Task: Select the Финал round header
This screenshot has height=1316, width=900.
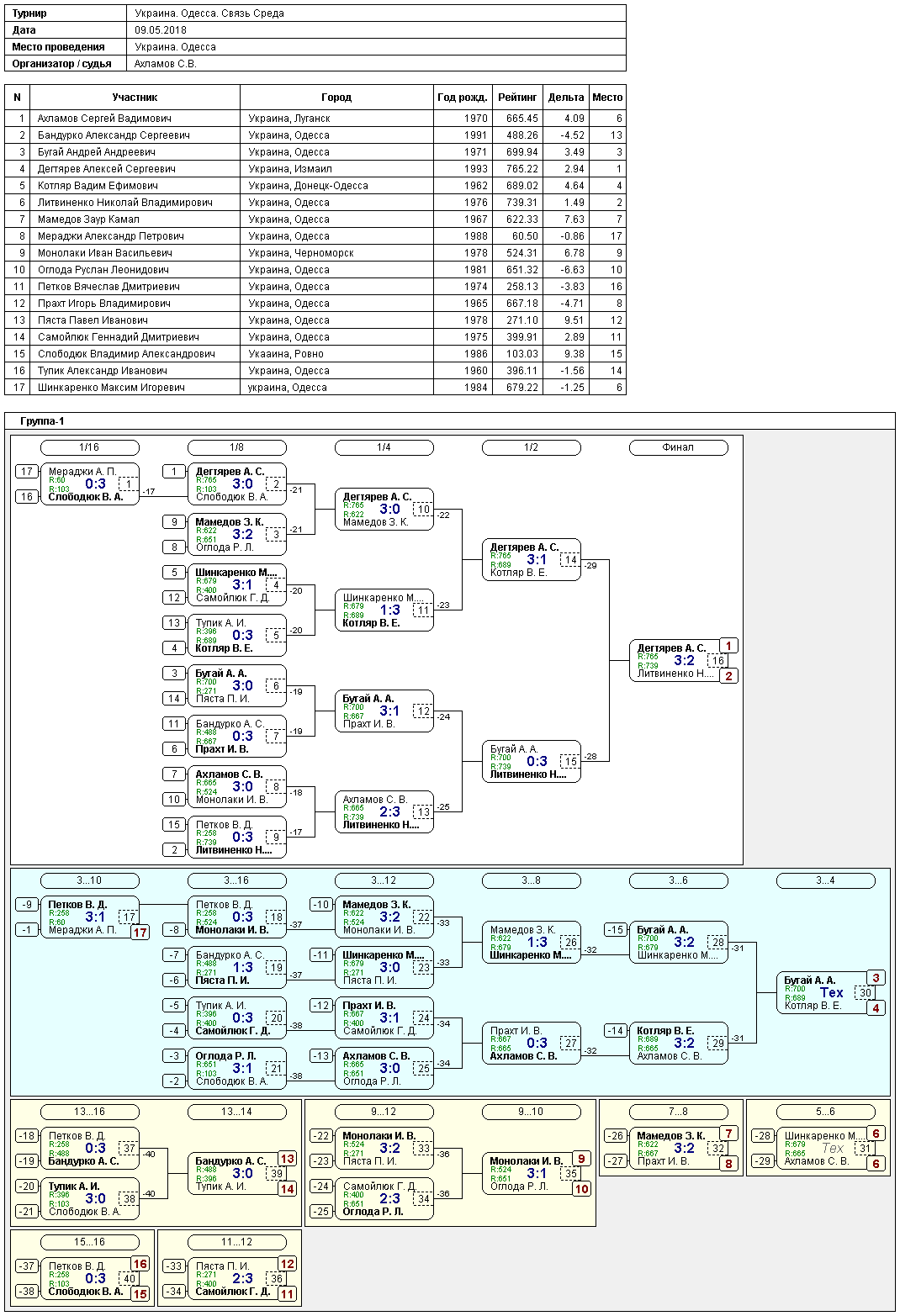Action: (x=678, y=447)
